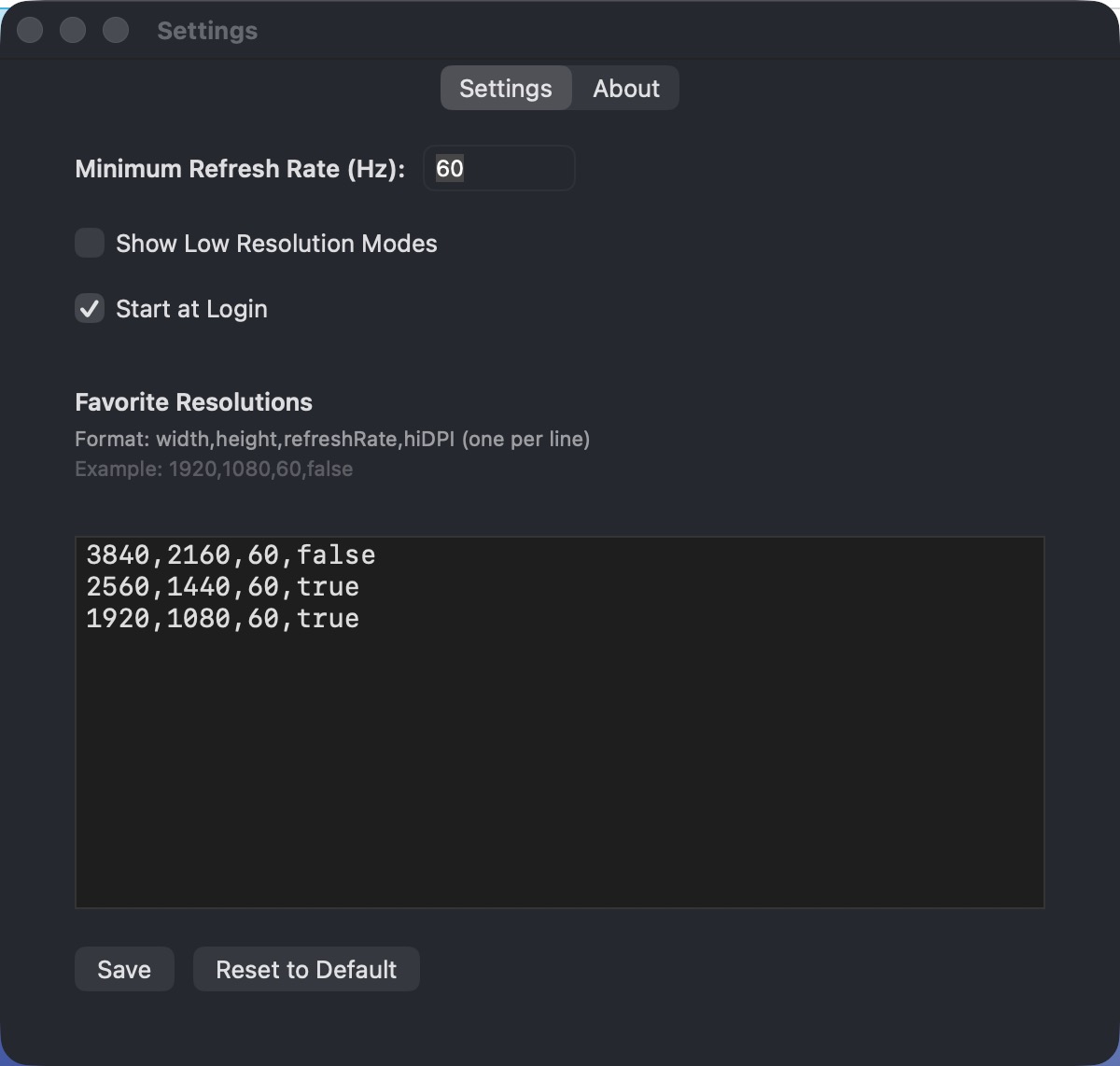The width and height of the screenshot is (1120, 1066).
Task: Click the Minimum Refresh Rate (Hz) label
Action: tap(240, 169)
